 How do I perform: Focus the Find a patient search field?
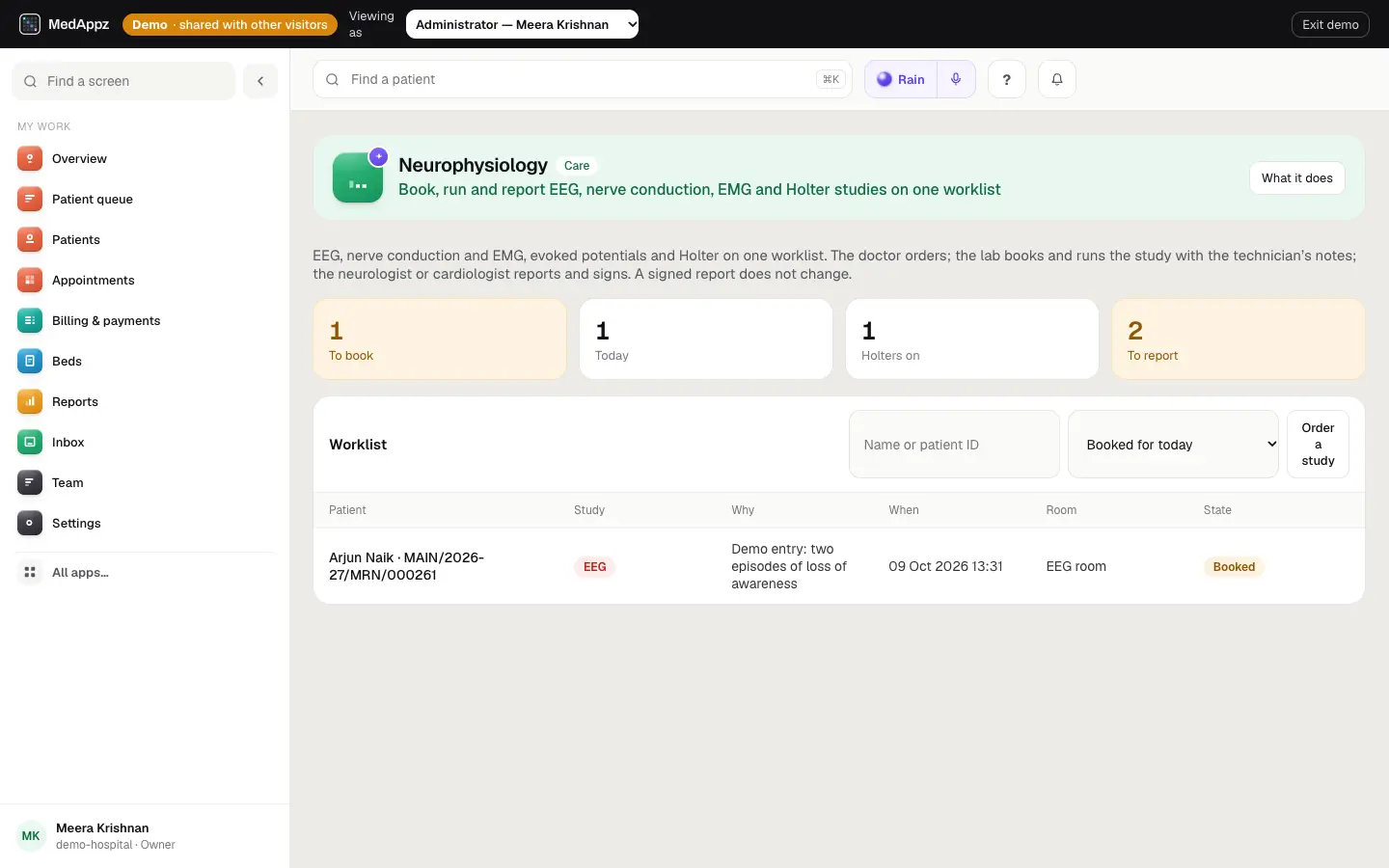(583, 79)
